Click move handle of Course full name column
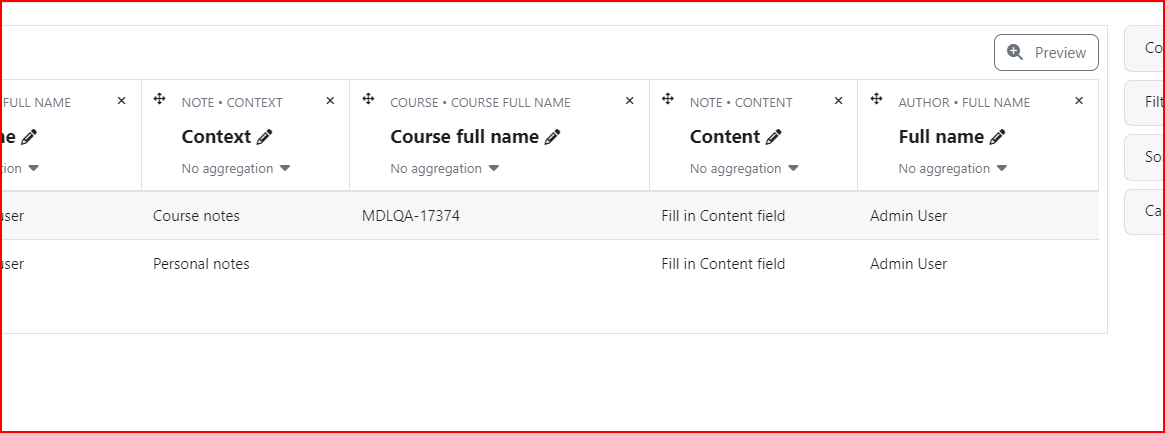1165x433 pixels. (x=368, y=99)
